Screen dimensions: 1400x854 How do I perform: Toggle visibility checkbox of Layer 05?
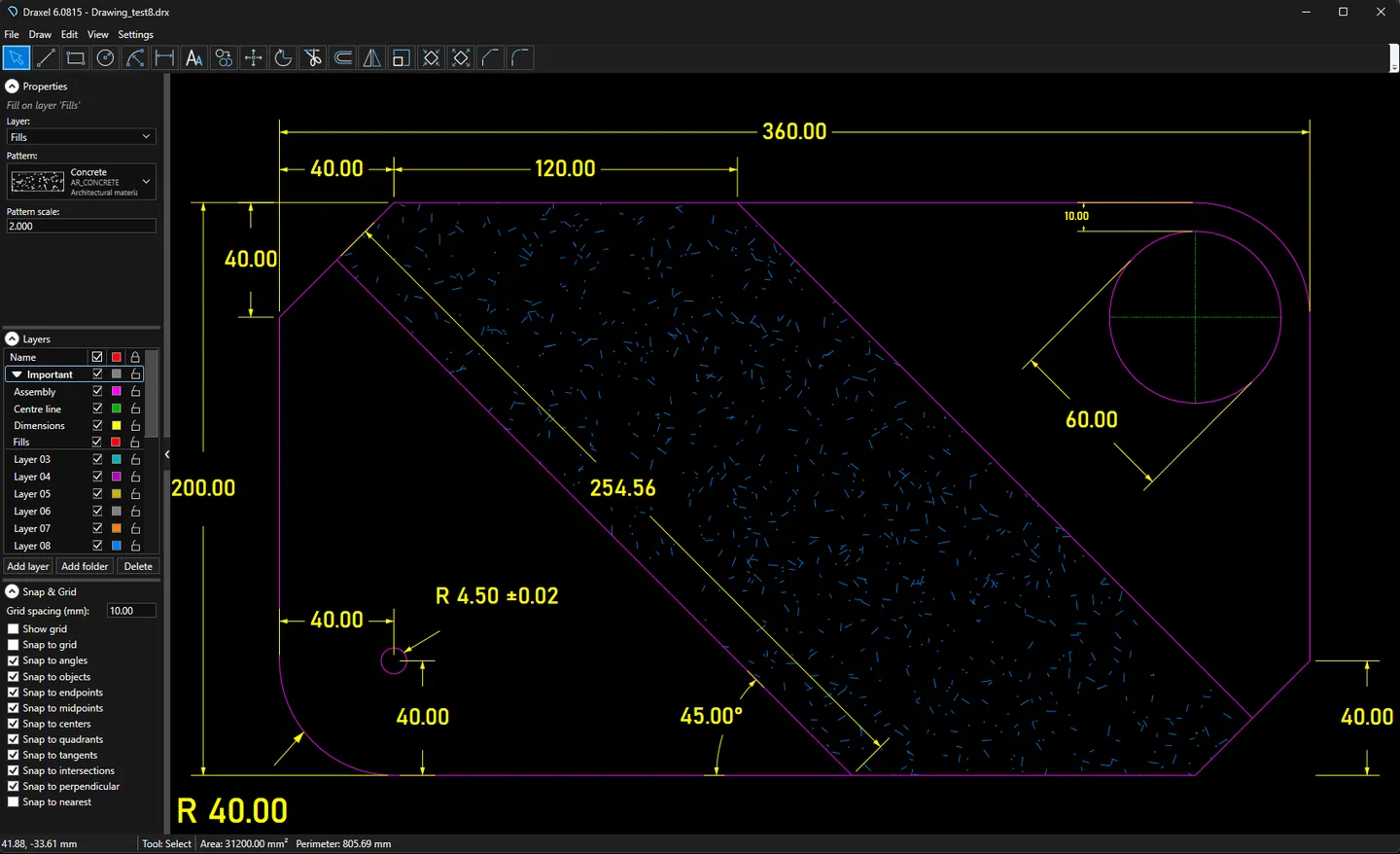97,494
